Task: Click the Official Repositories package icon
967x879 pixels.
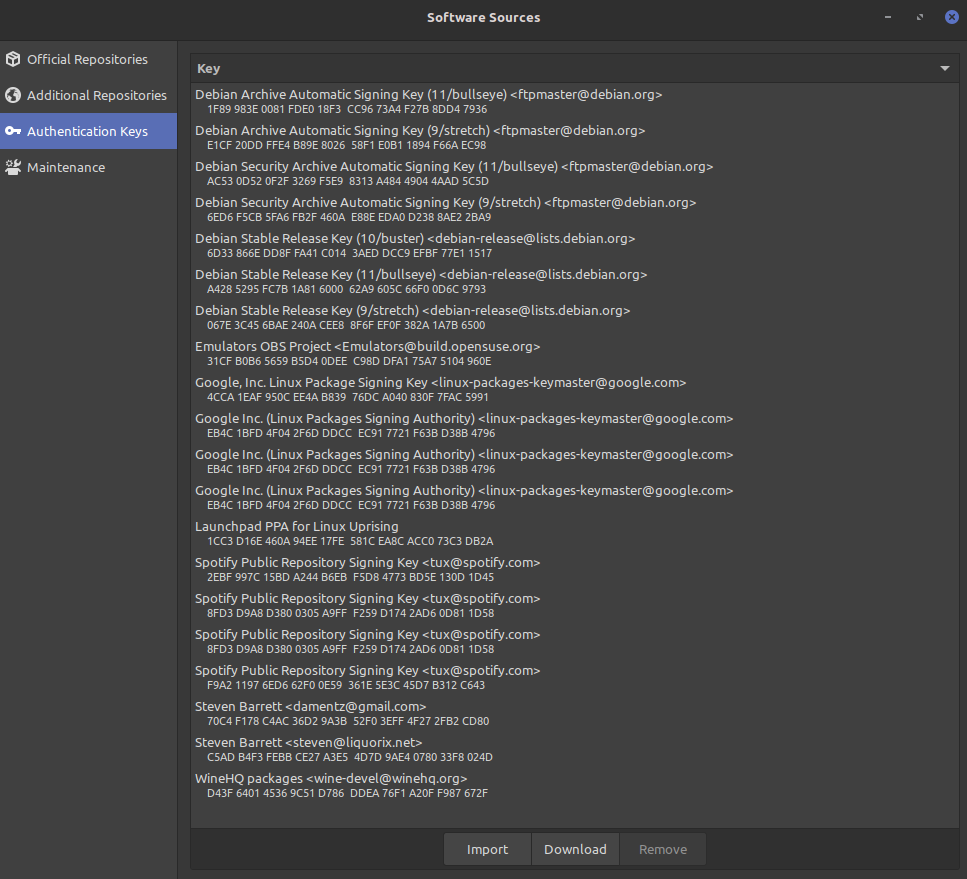Action: pyautogui.click(x=13, y=59)
